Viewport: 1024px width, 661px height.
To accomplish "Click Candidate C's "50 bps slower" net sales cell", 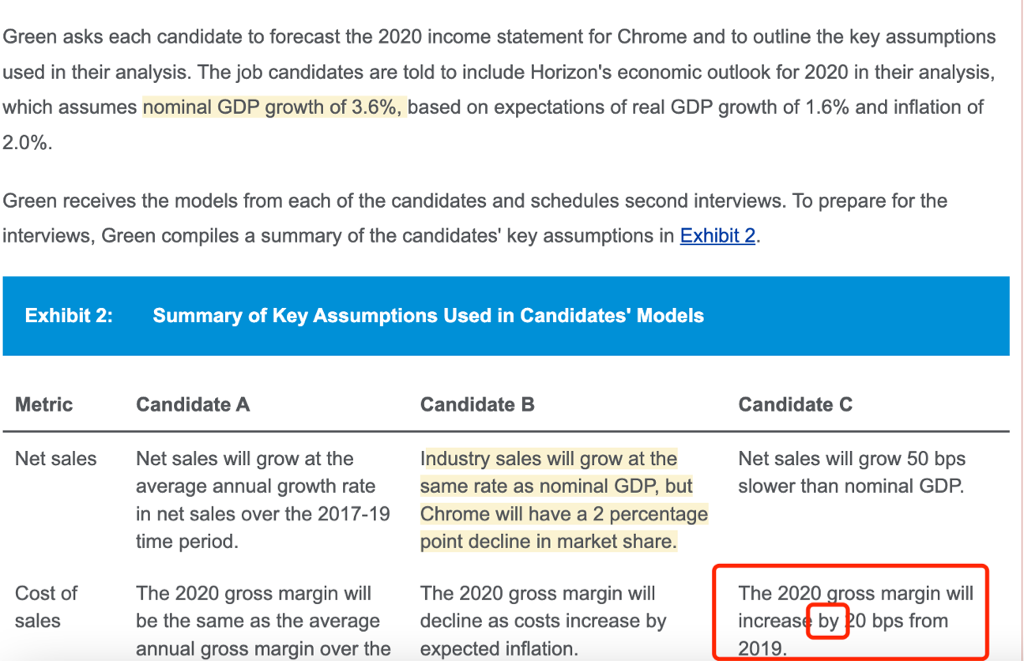I will click(x=851, y=473).
